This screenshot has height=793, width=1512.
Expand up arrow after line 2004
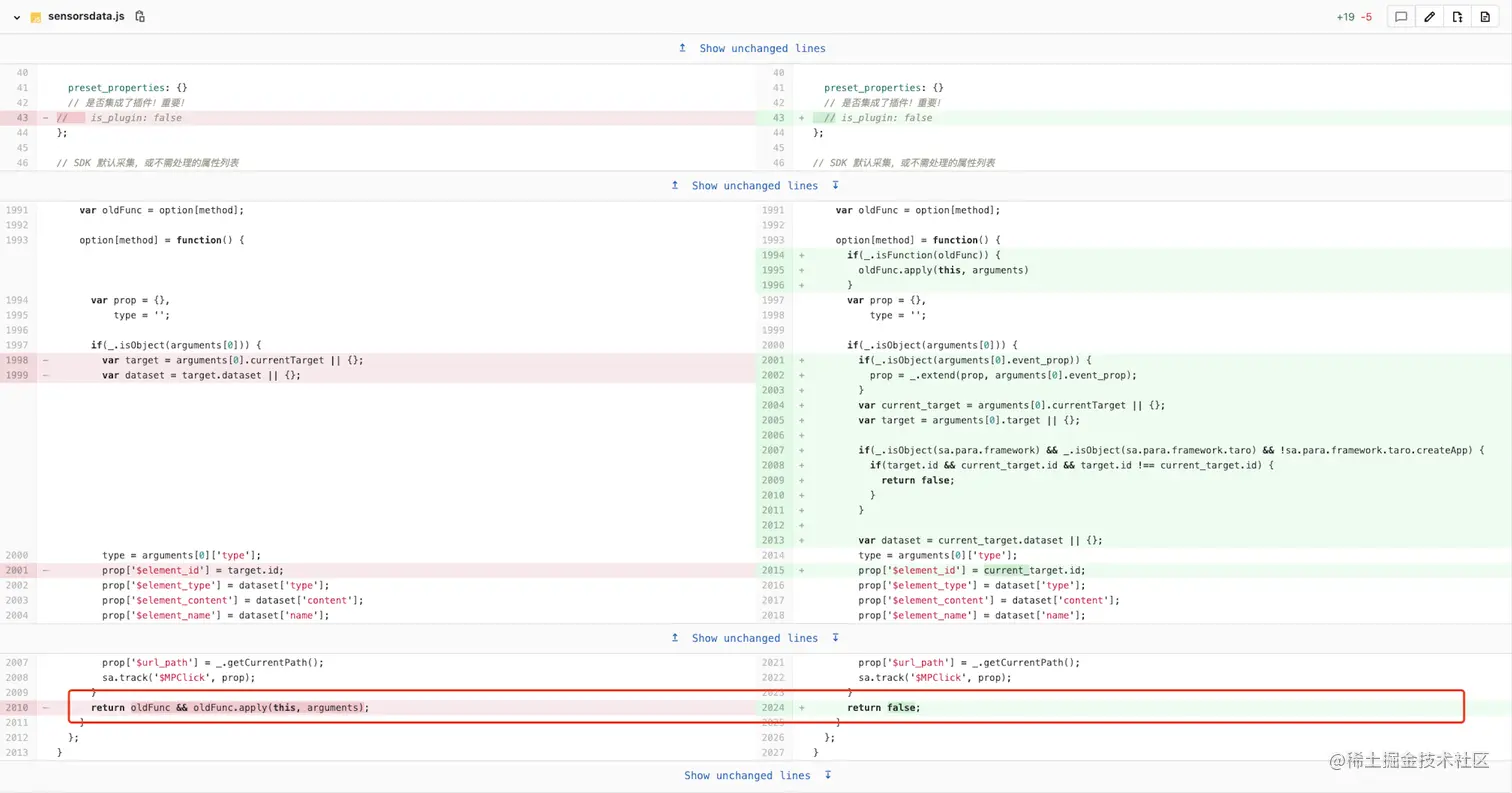675,638
